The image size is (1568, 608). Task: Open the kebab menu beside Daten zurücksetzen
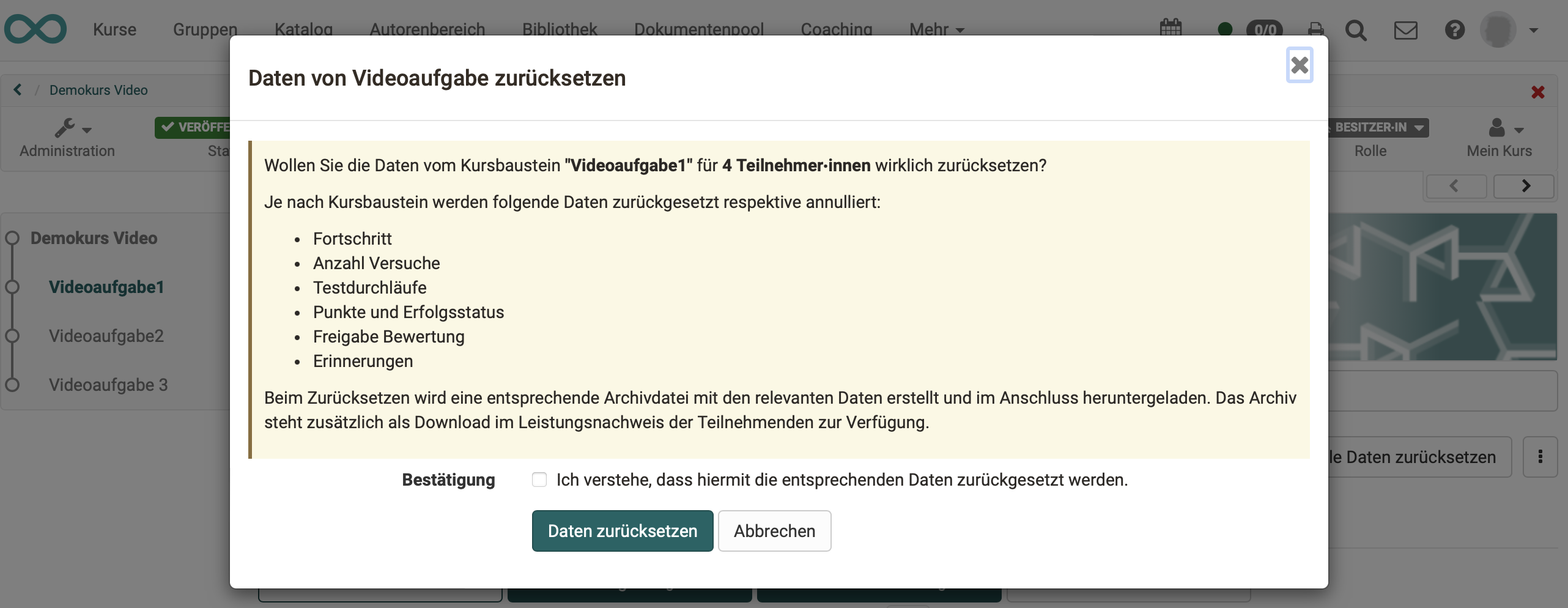point(1540,457)
